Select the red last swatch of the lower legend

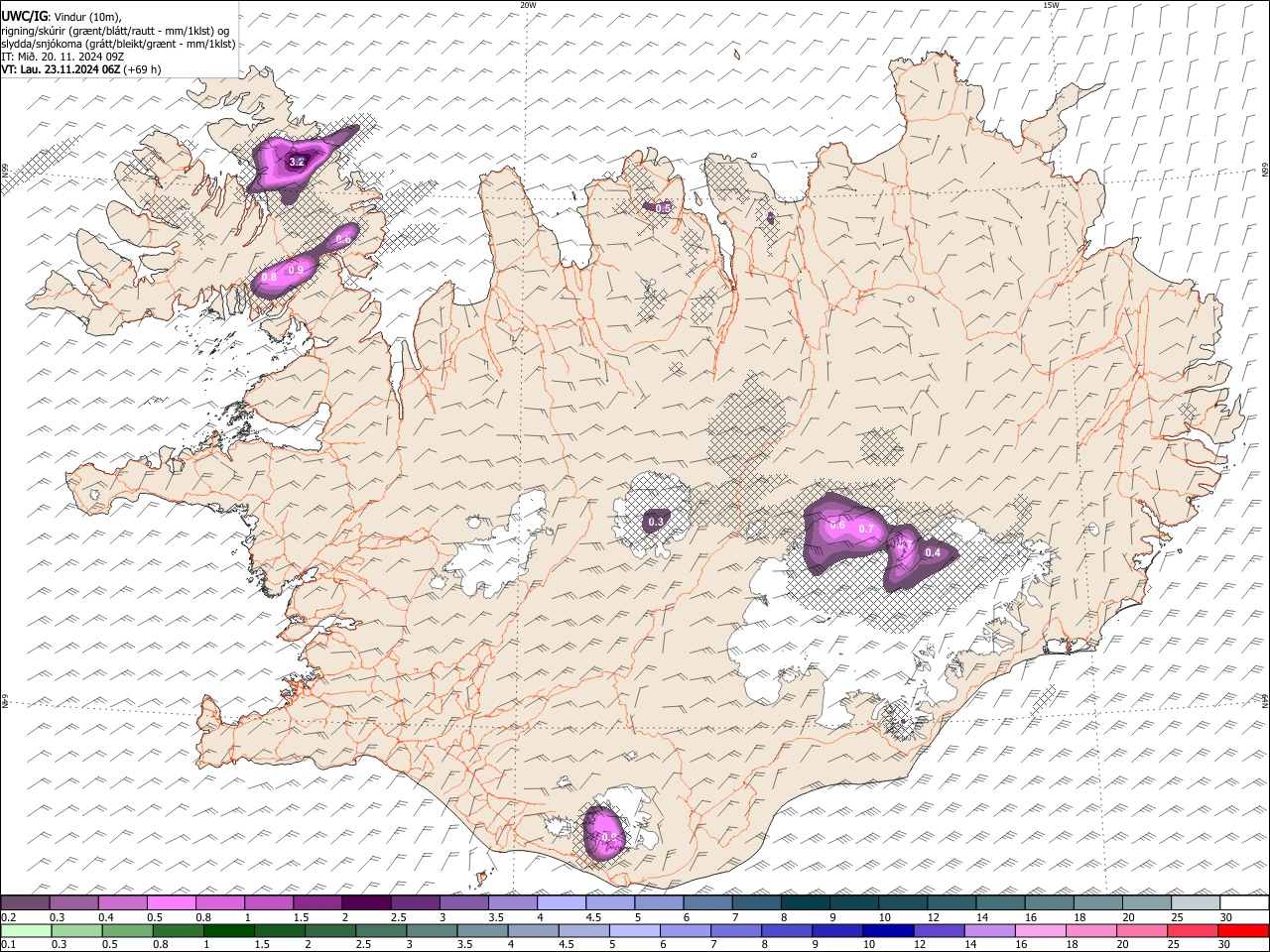click(x=1243, y=930)
